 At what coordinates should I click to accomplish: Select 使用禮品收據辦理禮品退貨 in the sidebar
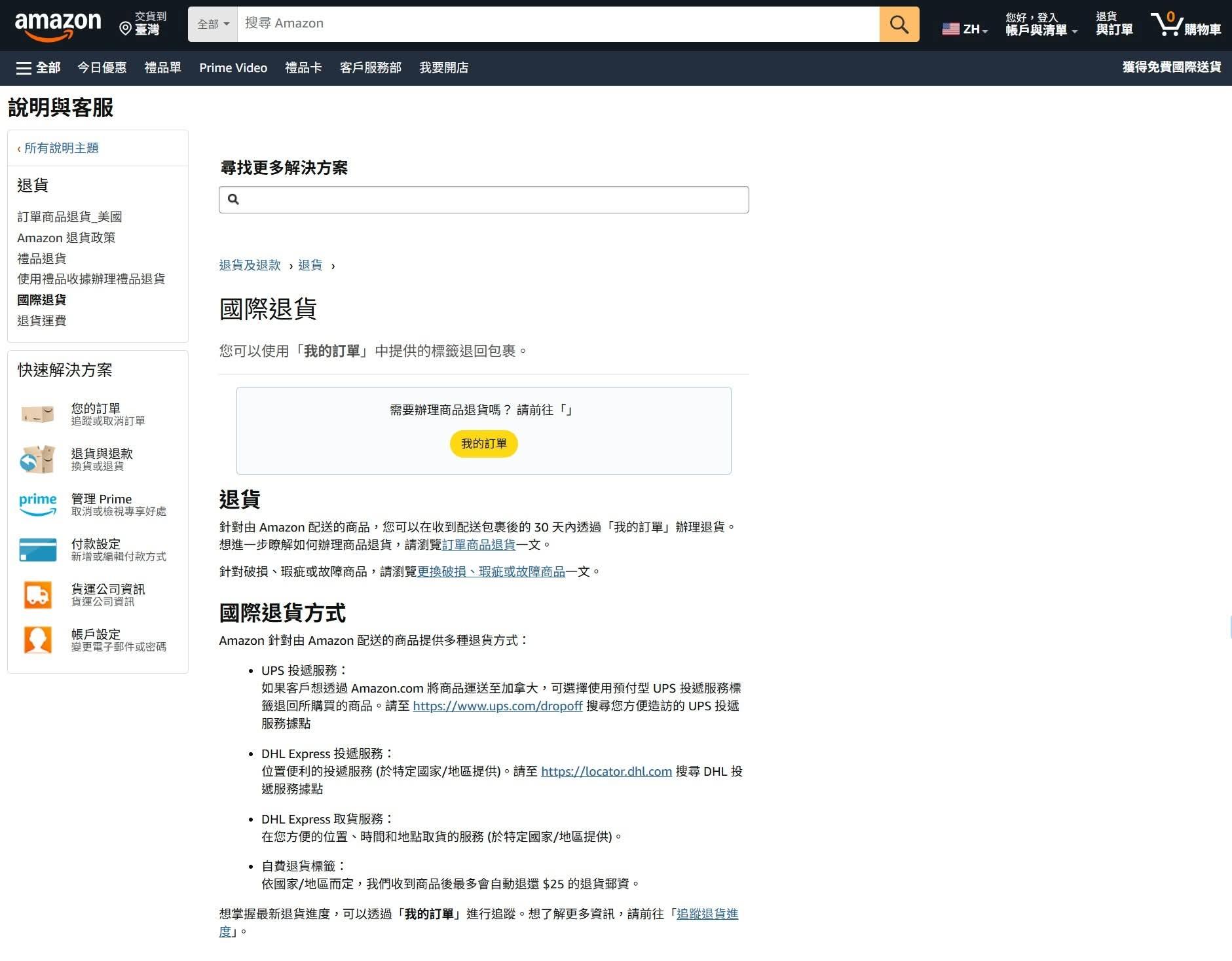tap(91, 279)
